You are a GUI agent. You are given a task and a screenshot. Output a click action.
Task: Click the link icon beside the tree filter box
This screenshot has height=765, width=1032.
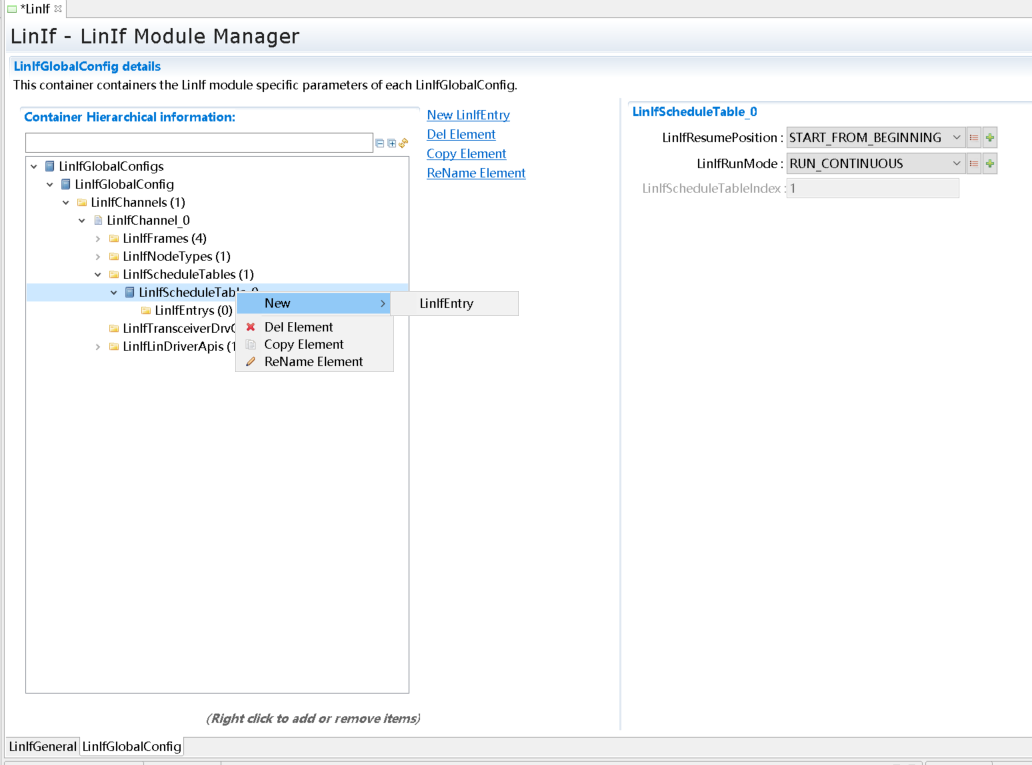pyautogui.click(x=404, y=143)
